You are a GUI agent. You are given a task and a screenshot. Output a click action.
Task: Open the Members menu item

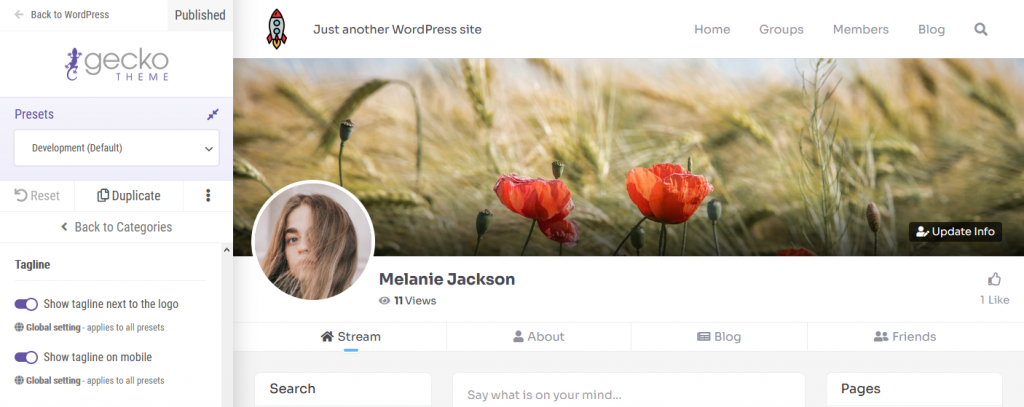861,29
